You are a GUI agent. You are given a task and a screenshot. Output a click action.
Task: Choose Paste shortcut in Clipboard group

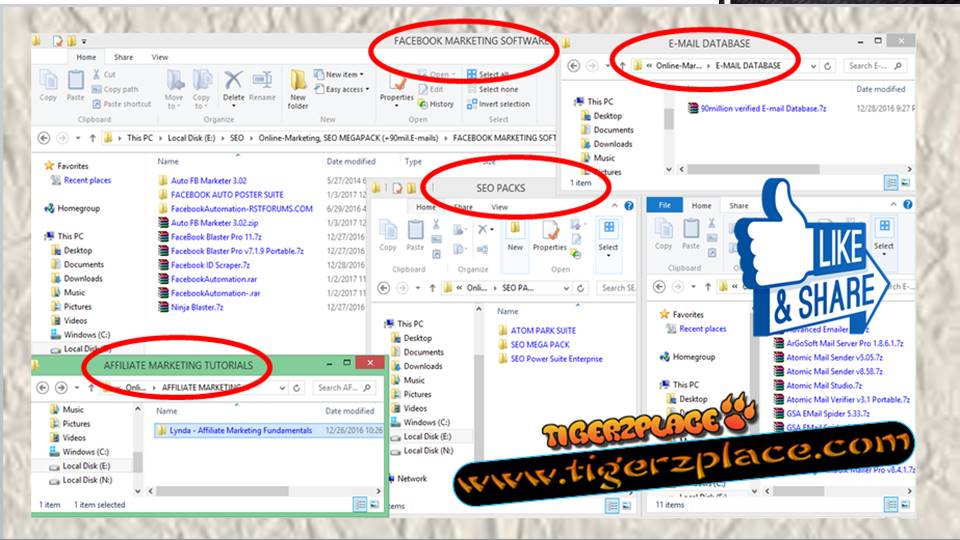pyautogui.click(x=122, y=104)
